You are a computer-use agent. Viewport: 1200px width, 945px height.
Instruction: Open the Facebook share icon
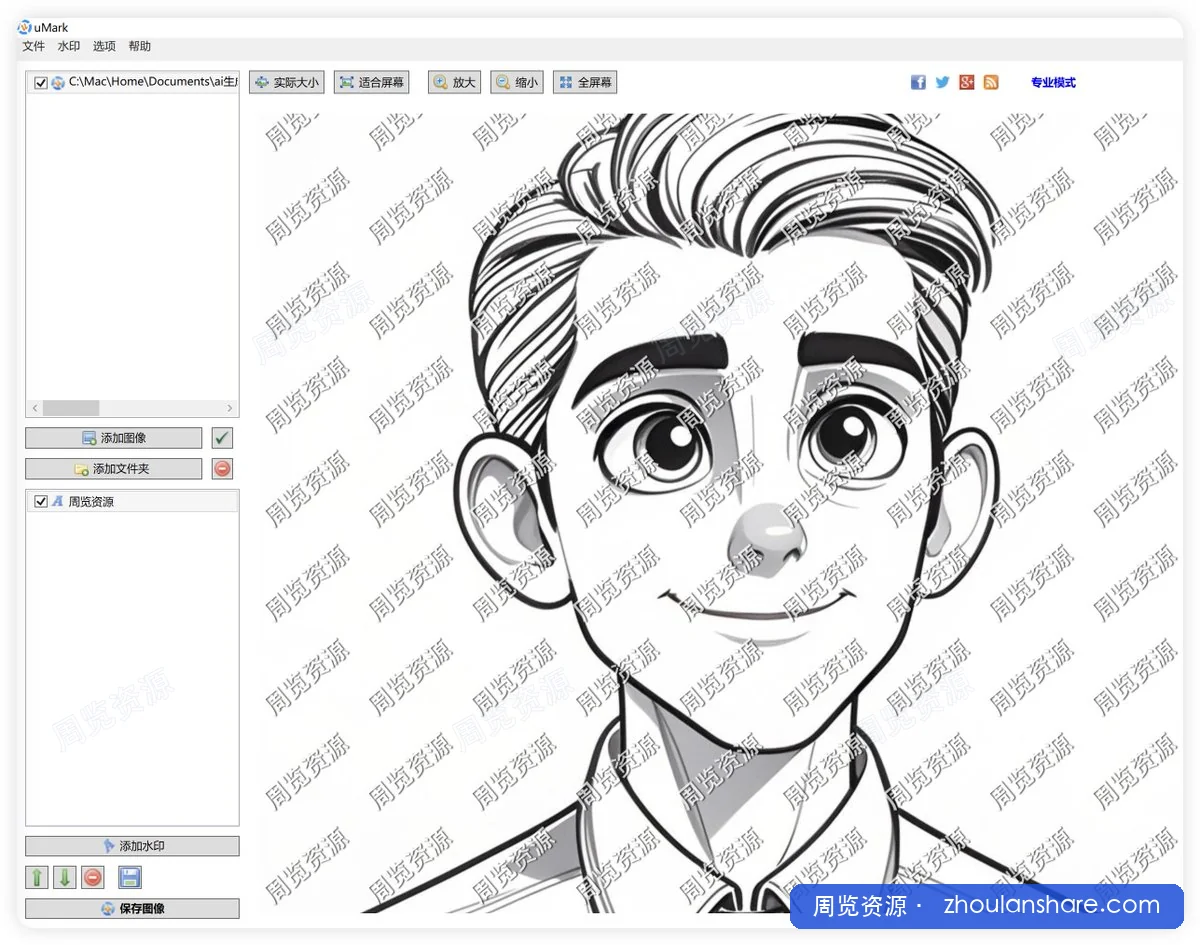918,83
